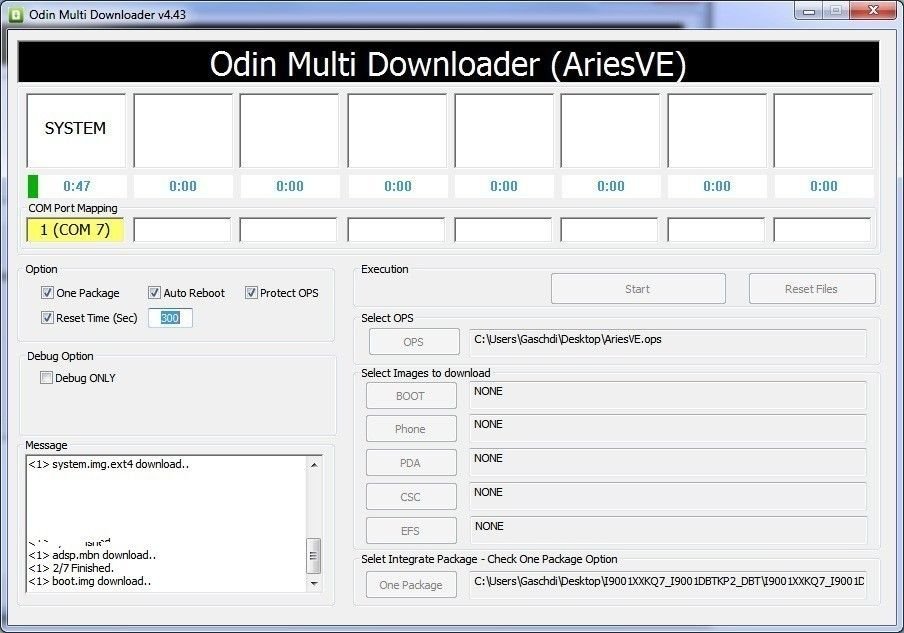Click the COM port box 1 (COM 7)
Viewport: 904px width, 633px height.
[75, 230]
